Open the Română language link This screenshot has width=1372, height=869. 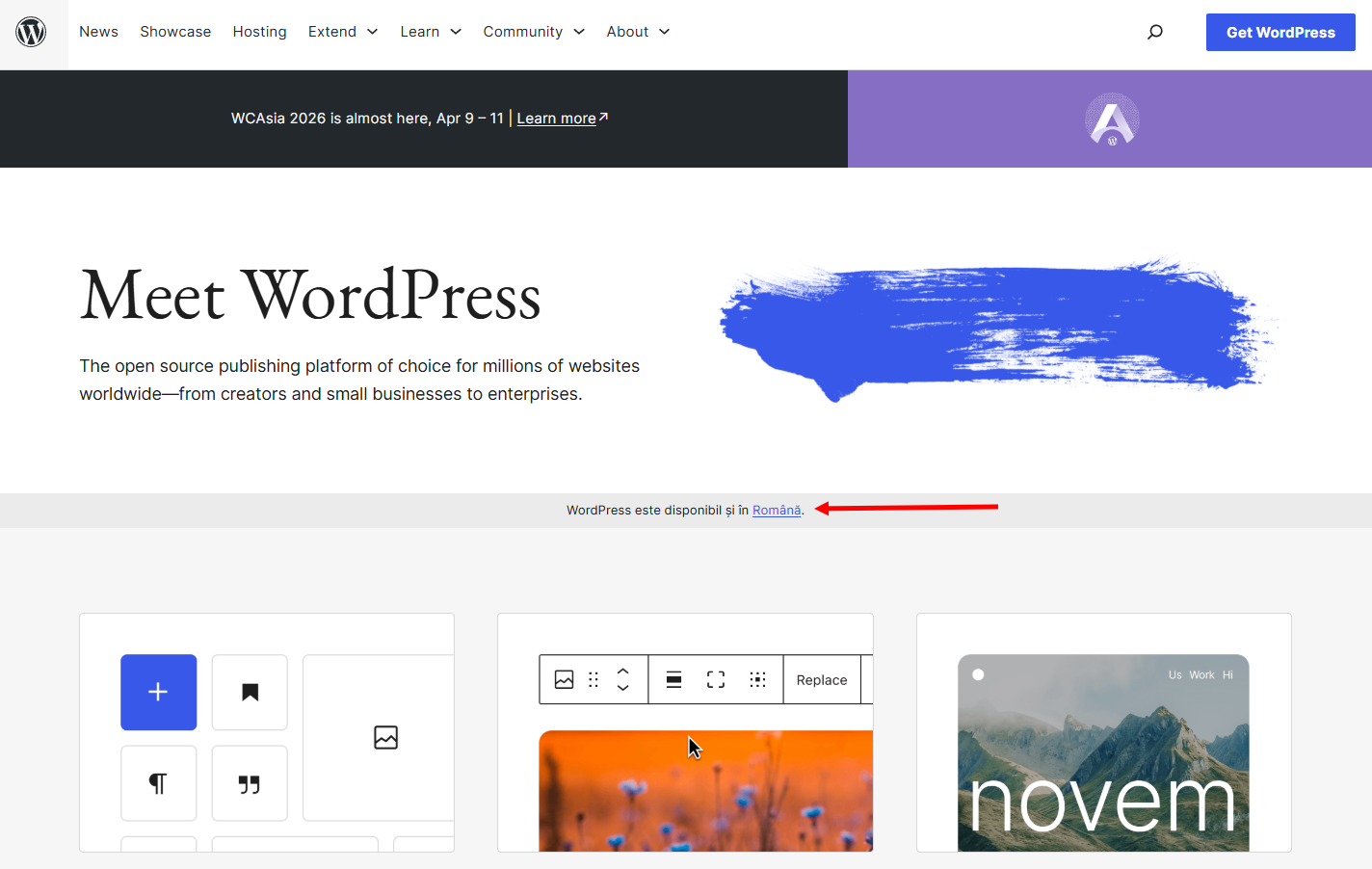[777, 510]
